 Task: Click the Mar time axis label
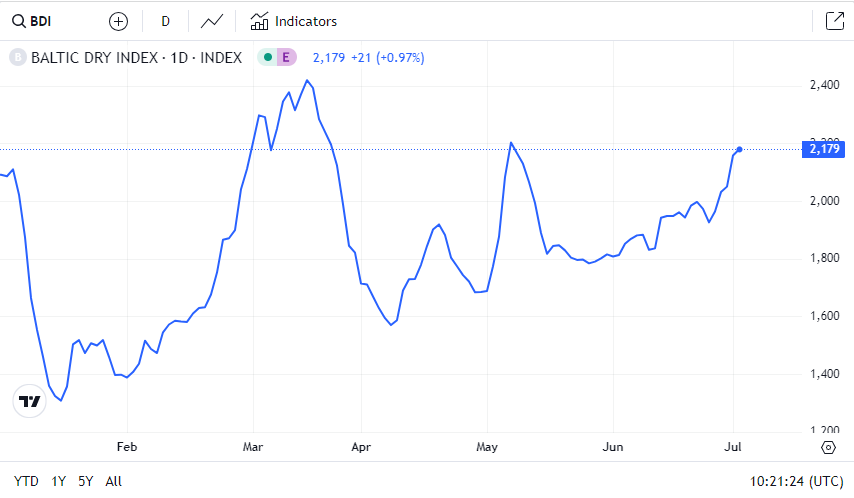[x=253, y=447]
